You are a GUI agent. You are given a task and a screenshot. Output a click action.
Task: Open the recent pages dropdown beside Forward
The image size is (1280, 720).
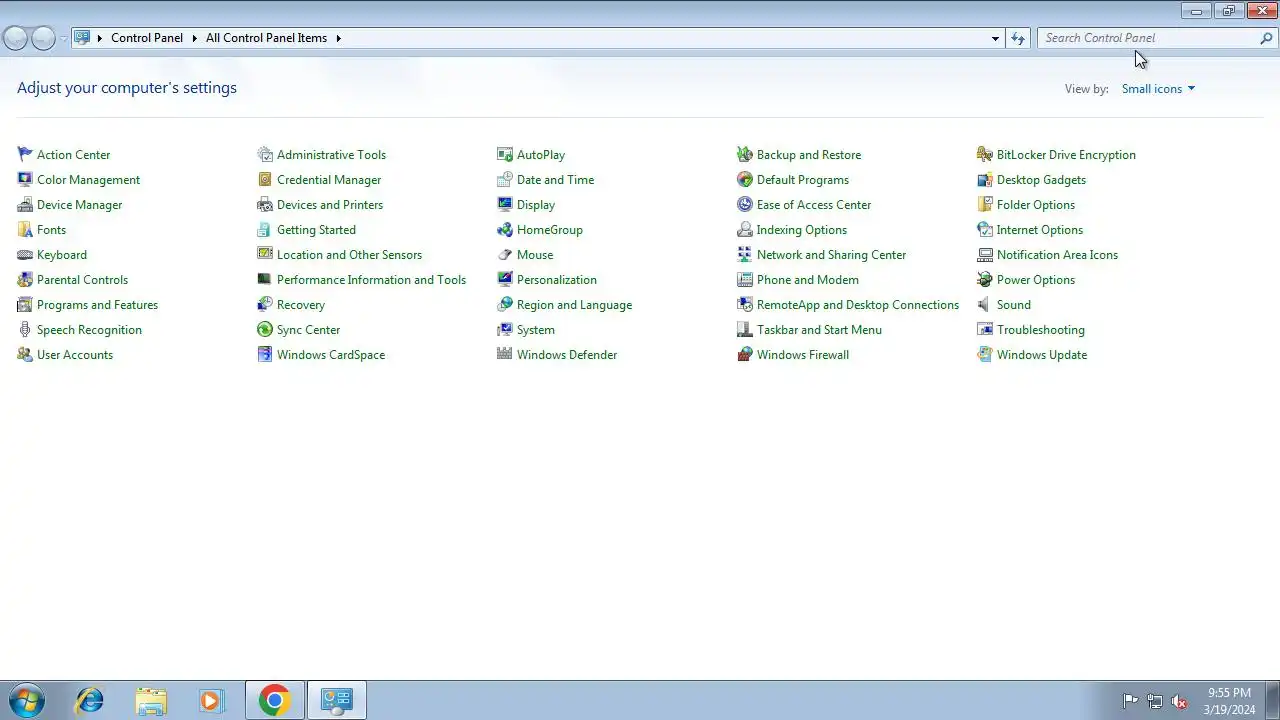[x=64, y=38]
